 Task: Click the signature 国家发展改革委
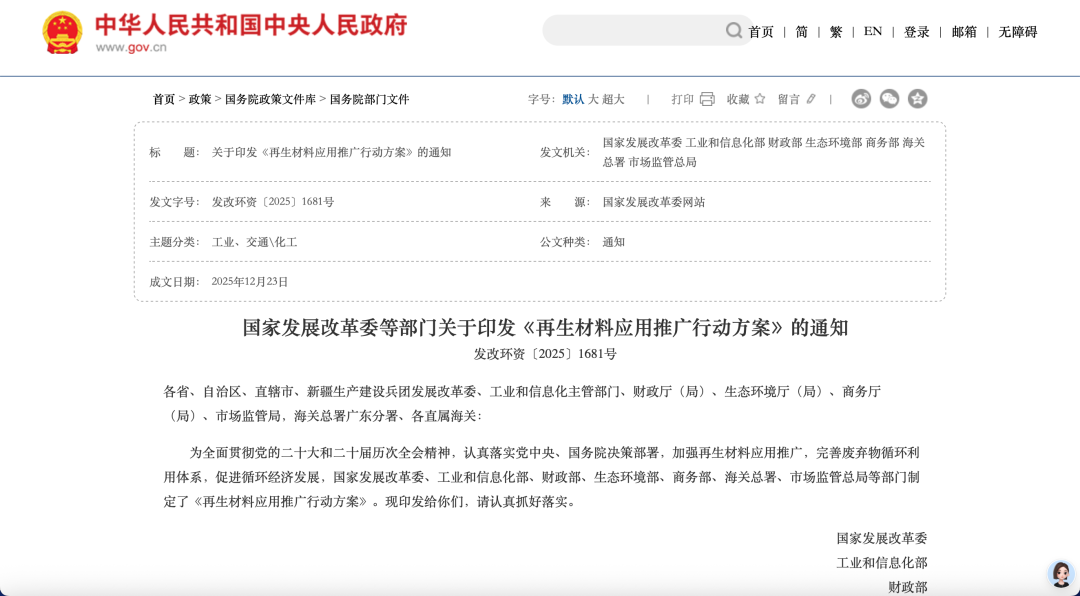882,538
